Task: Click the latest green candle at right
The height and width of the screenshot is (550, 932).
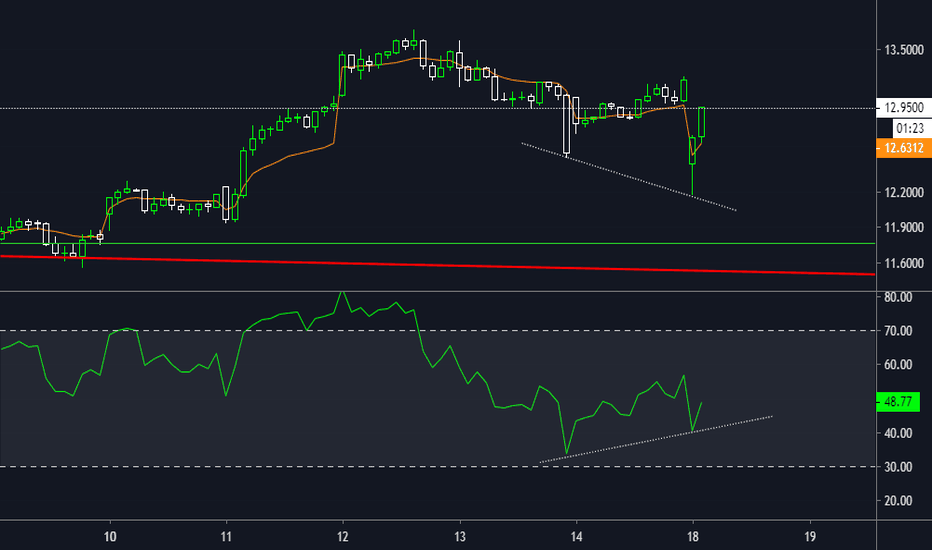Action: (x=701, y=122)
